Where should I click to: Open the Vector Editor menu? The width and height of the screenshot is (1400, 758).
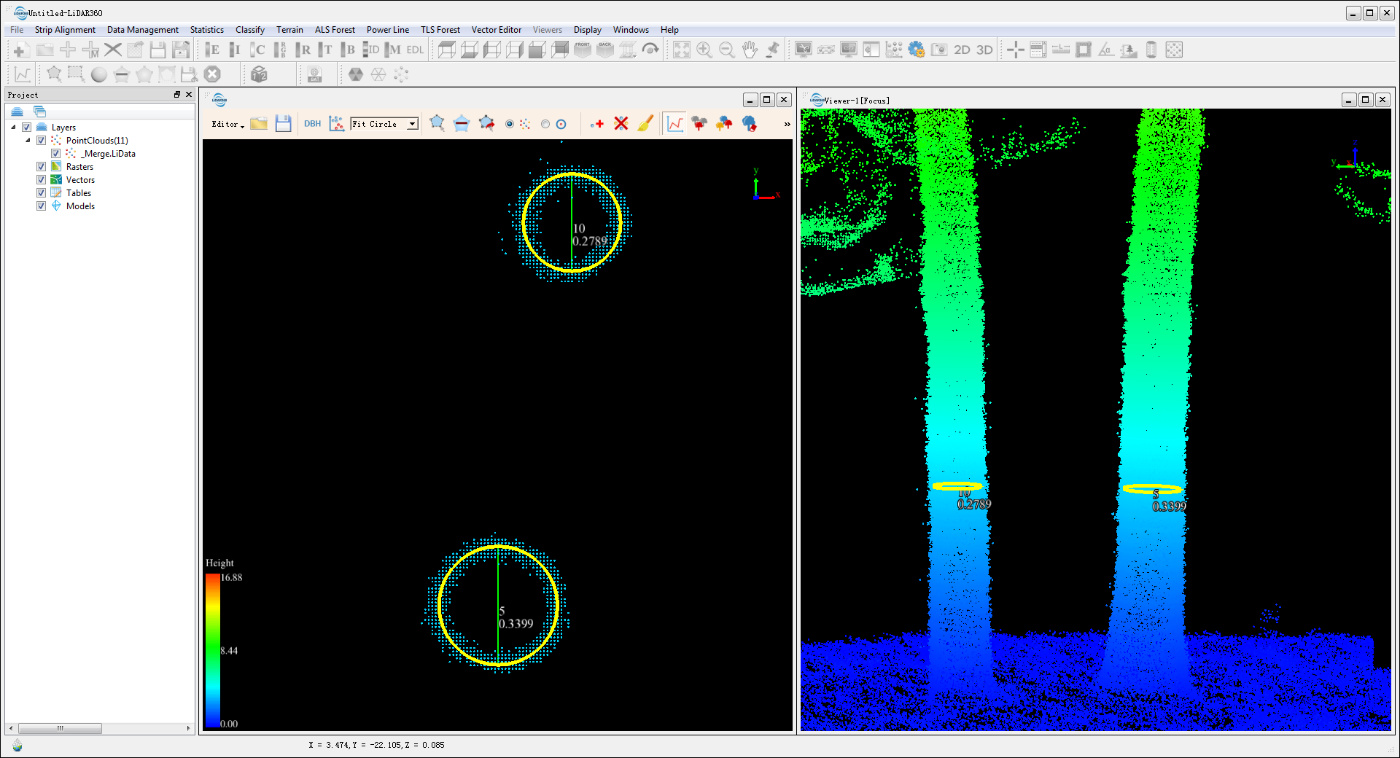pyautogui.click(x=497, y=30)
